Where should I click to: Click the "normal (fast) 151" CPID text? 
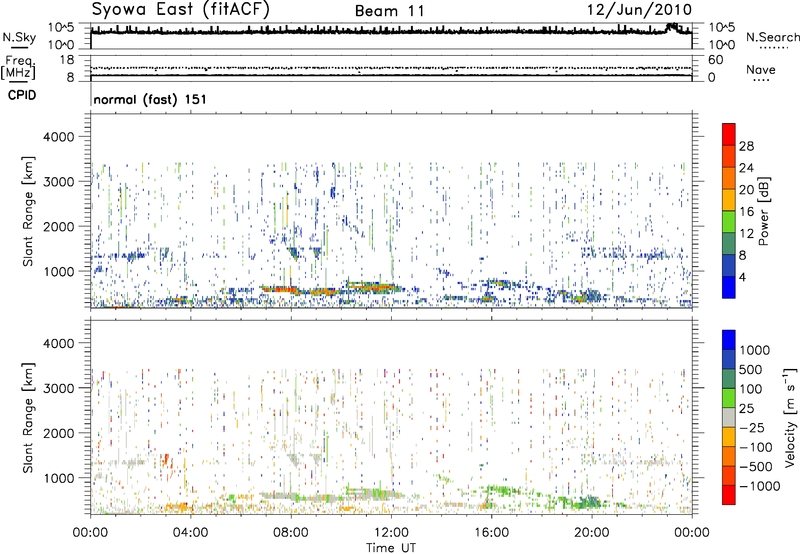[x=150, y=99]
